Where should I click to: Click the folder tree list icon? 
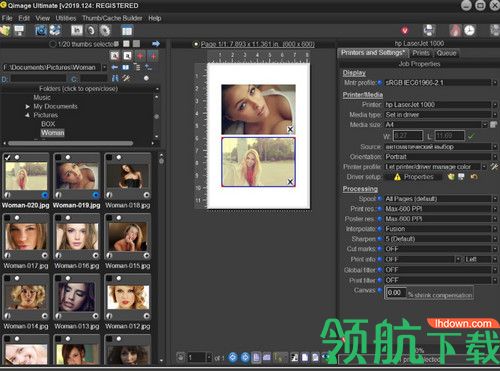point(137,67)
